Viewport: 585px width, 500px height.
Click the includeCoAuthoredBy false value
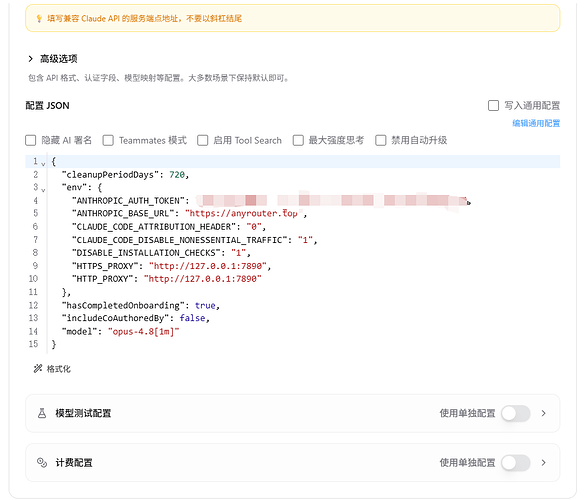coord(193,318)
